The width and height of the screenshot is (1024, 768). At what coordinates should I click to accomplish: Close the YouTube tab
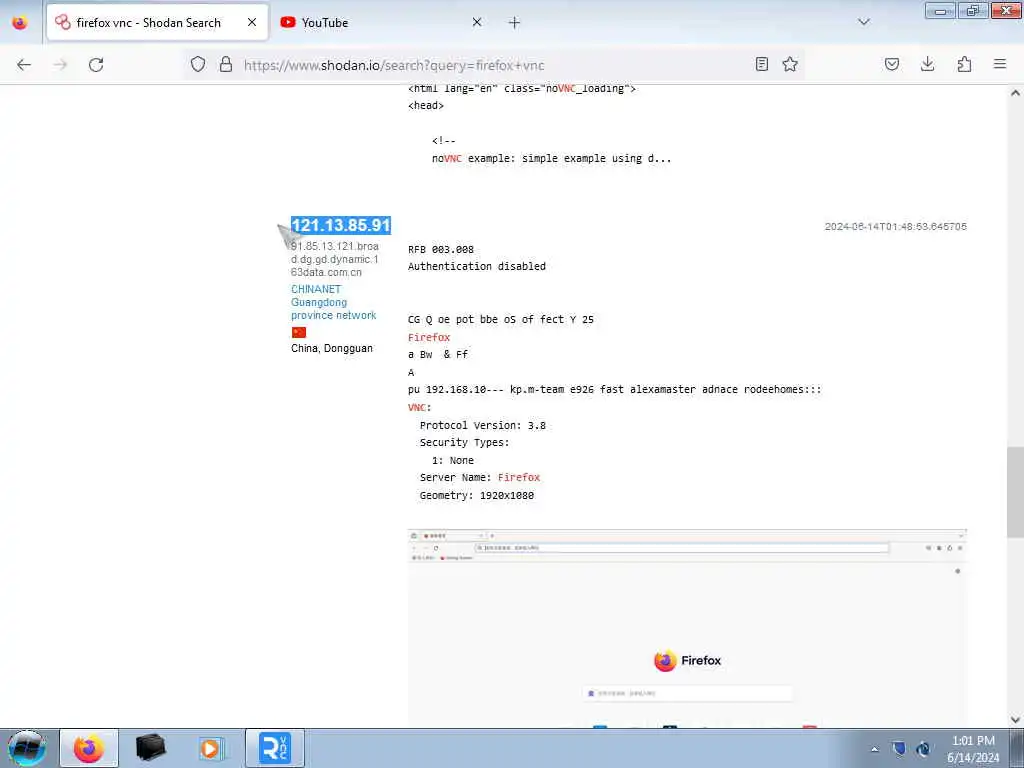point(477,22)
